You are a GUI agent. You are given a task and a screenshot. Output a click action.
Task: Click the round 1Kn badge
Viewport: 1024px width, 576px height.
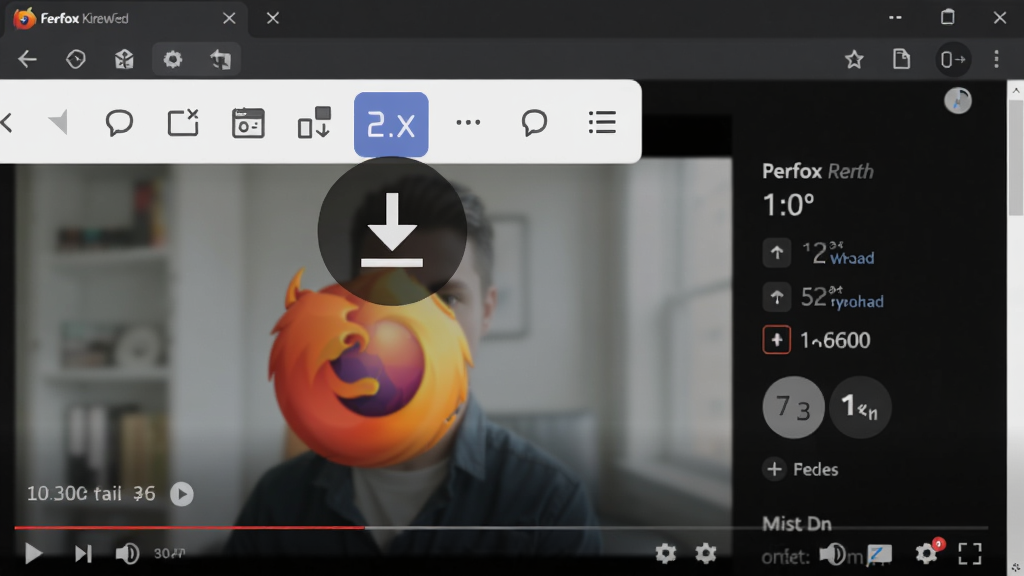pos(860,407)
